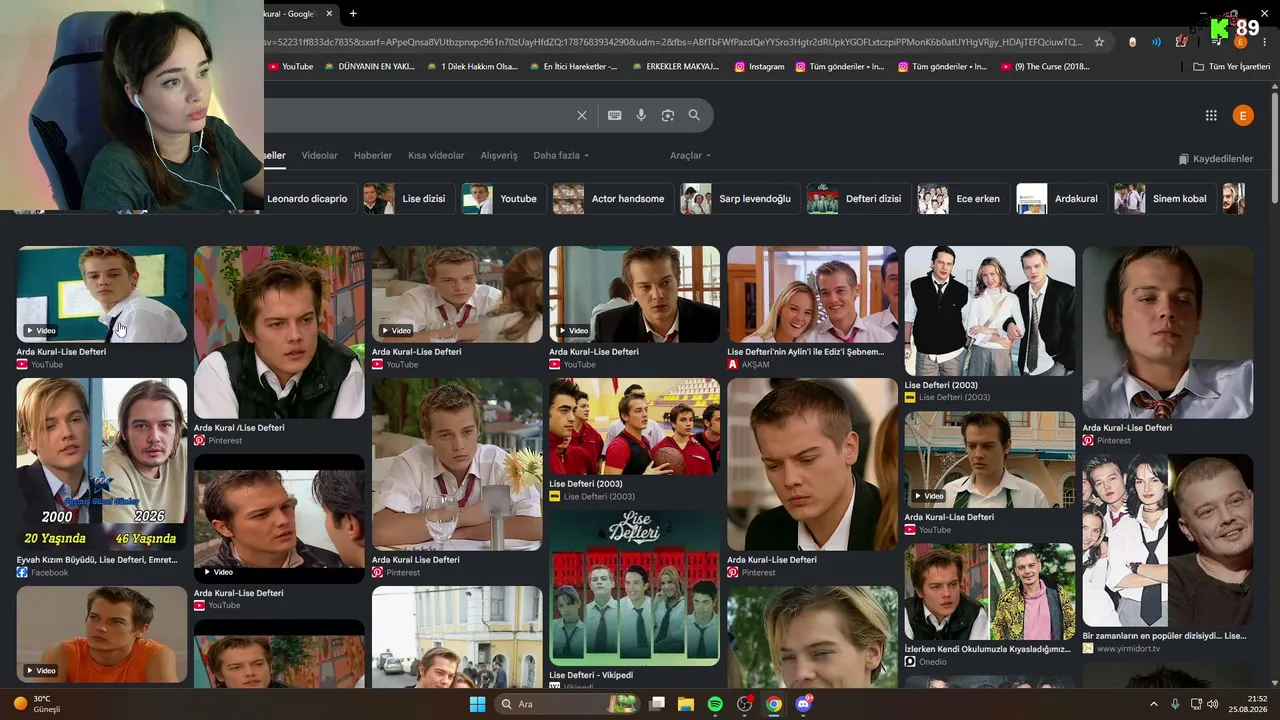This screenshot has height=720, width=1280.
Task: Open the Windows Start menu
Action: pyautogui.click(x=477, y=704)
